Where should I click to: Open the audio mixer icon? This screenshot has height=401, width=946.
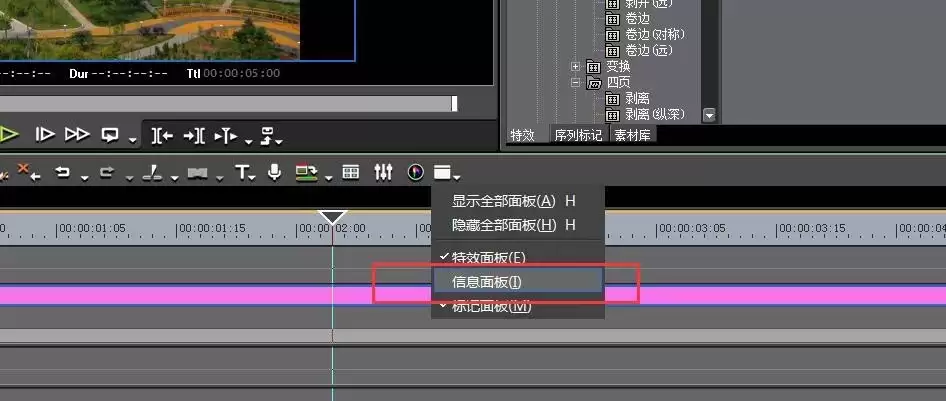click(x=383, y=172)
